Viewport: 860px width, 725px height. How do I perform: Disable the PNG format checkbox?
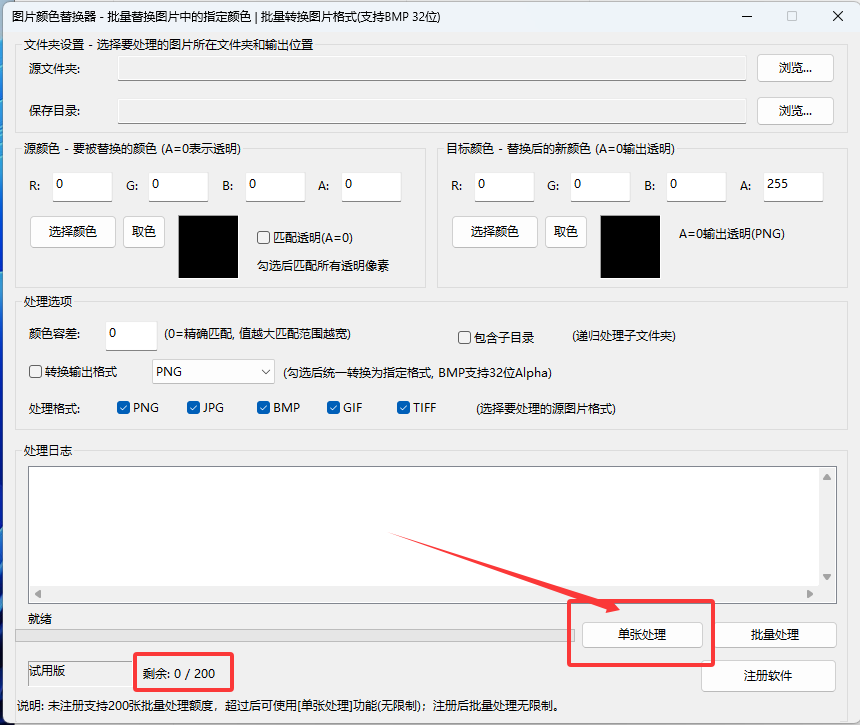click(x=121, y=407)
